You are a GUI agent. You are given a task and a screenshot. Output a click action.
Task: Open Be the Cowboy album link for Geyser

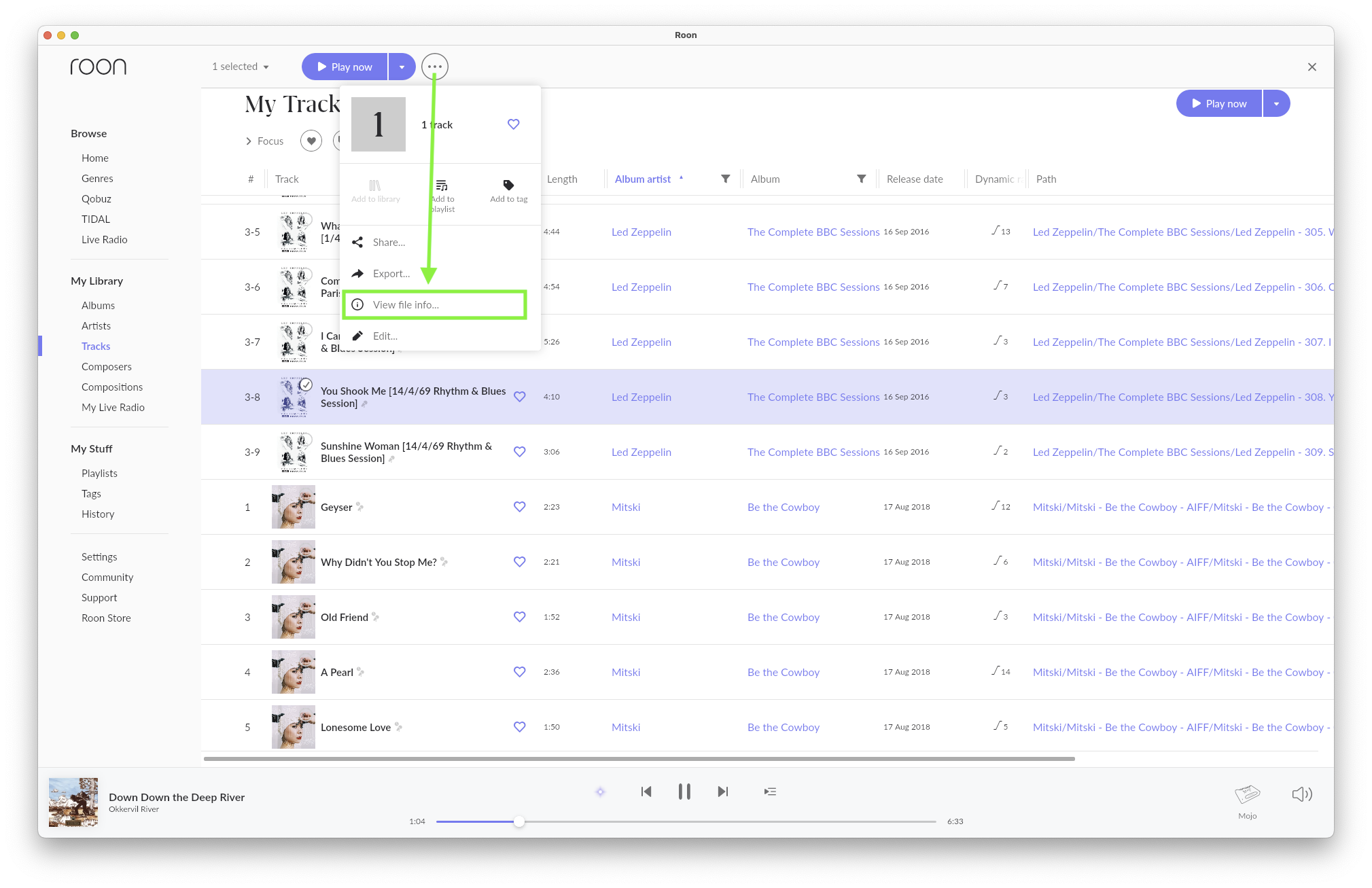(784, 507)
